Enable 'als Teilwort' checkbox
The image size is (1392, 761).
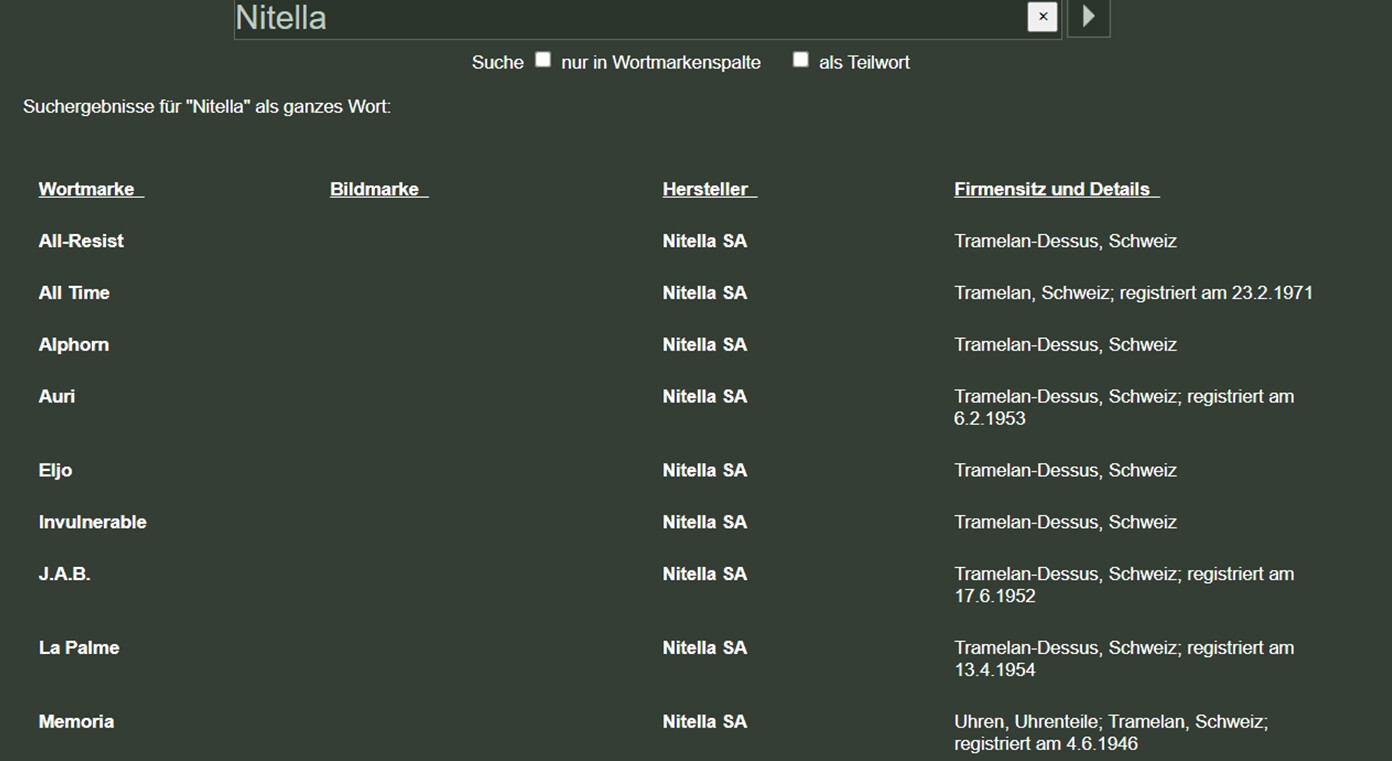[800, 60]
